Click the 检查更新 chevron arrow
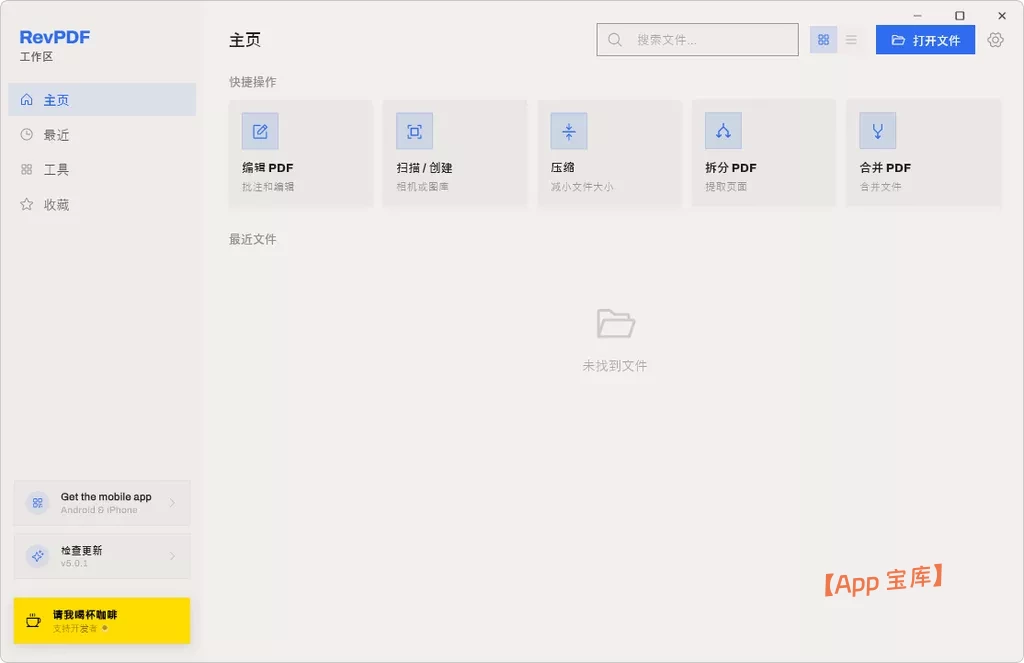This screenshot has height=663, width=1024. (172, 557)
